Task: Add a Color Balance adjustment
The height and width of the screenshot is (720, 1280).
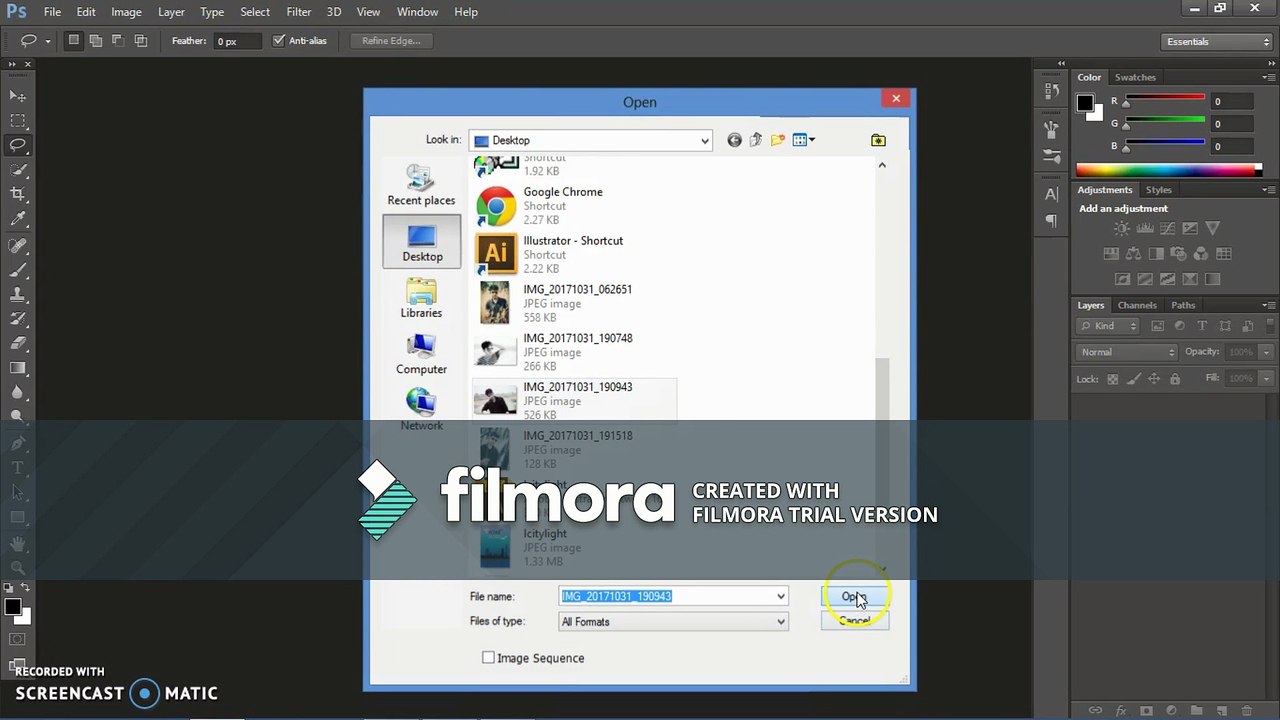Action: click(1133, 254)
